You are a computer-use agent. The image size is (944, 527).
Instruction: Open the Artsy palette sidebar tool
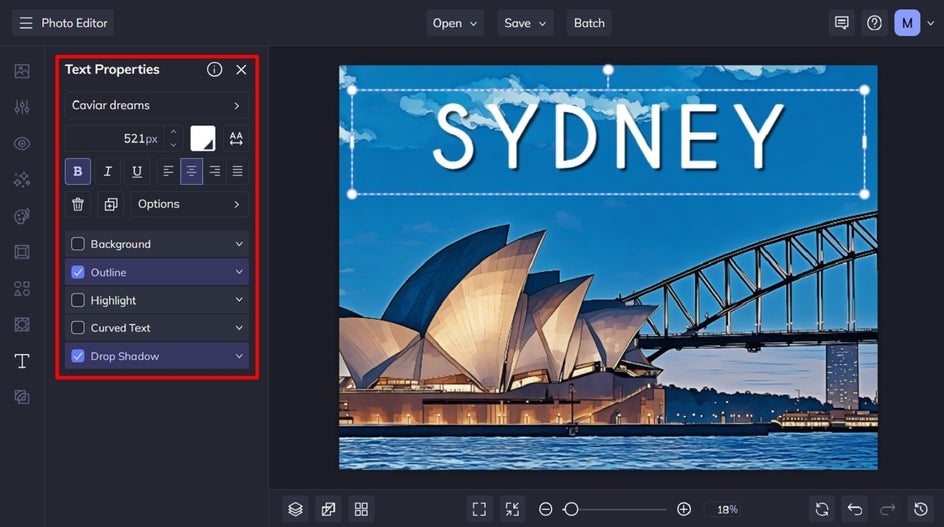click(22, 216)
